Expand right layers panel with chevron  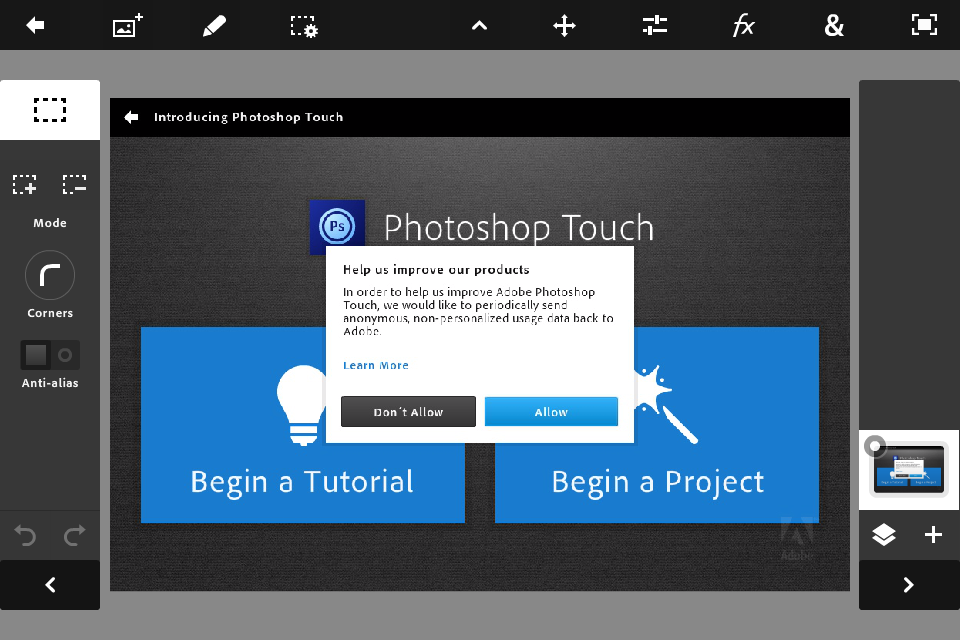click(909, 585)
